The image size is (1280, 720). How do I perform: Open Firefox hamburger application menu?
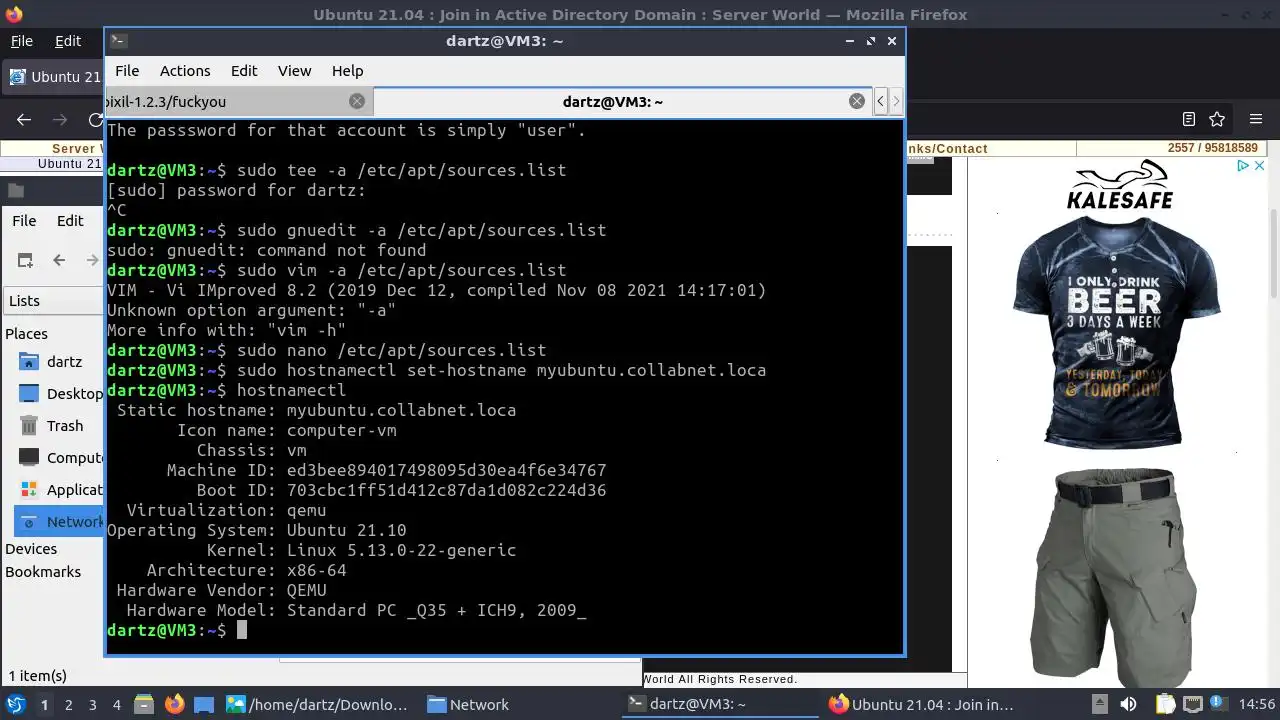1256,119
